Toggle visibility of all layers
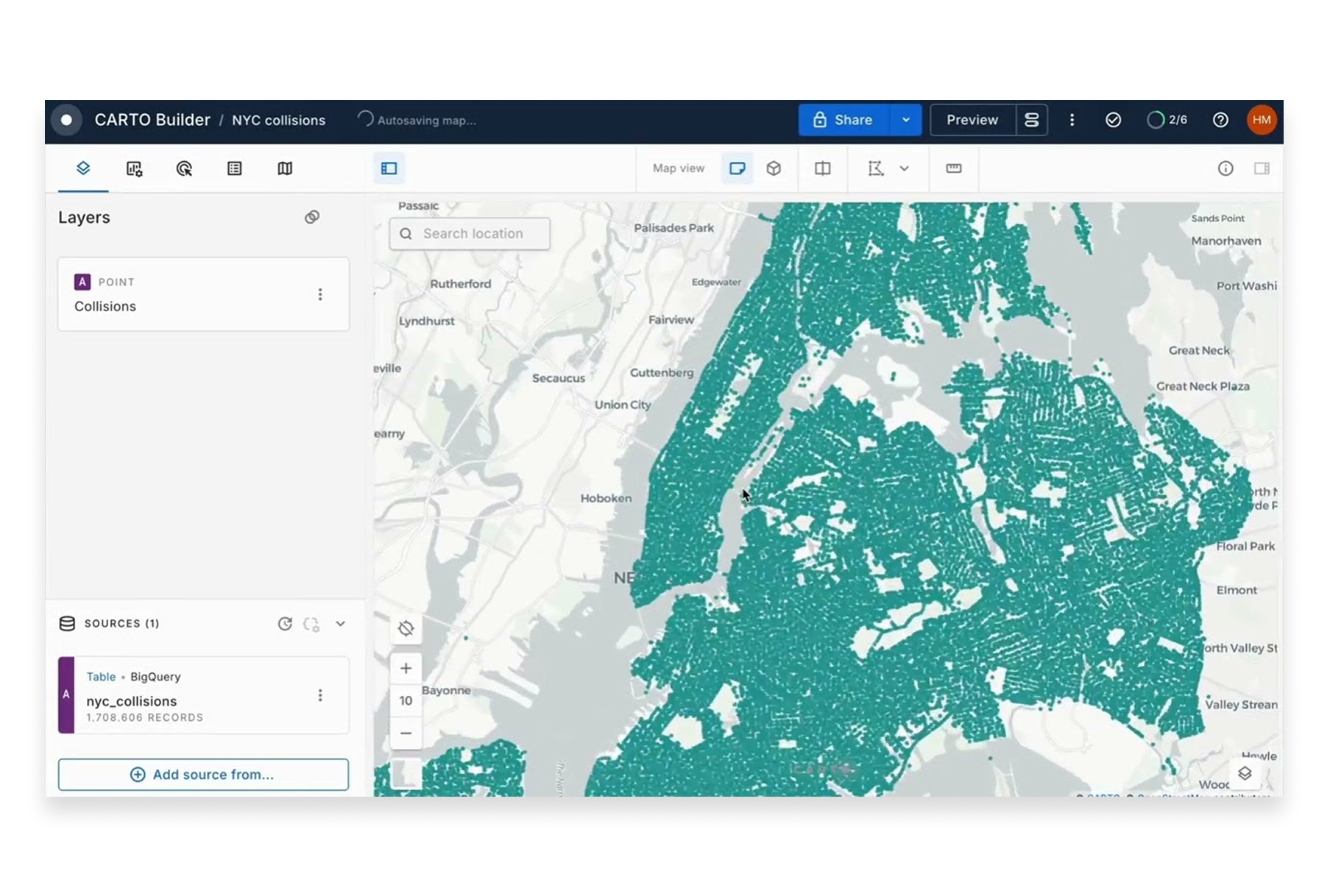 [312, 216]
